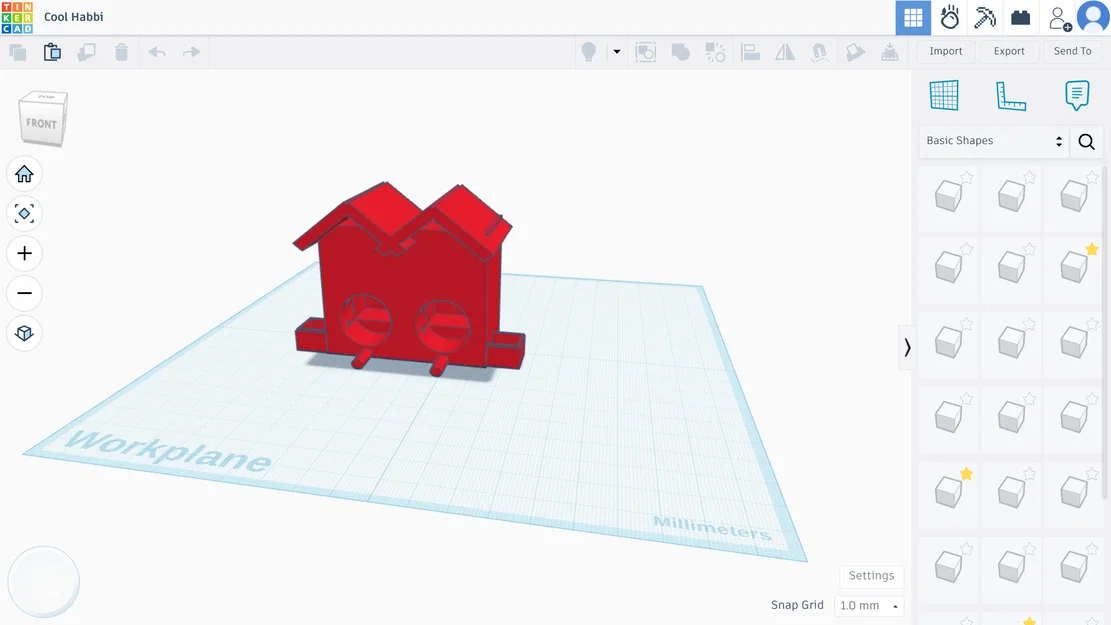The image size is (1111, 625).
Task: Open the dropdown arrow beside lightbulb
Action: (616, 52)
